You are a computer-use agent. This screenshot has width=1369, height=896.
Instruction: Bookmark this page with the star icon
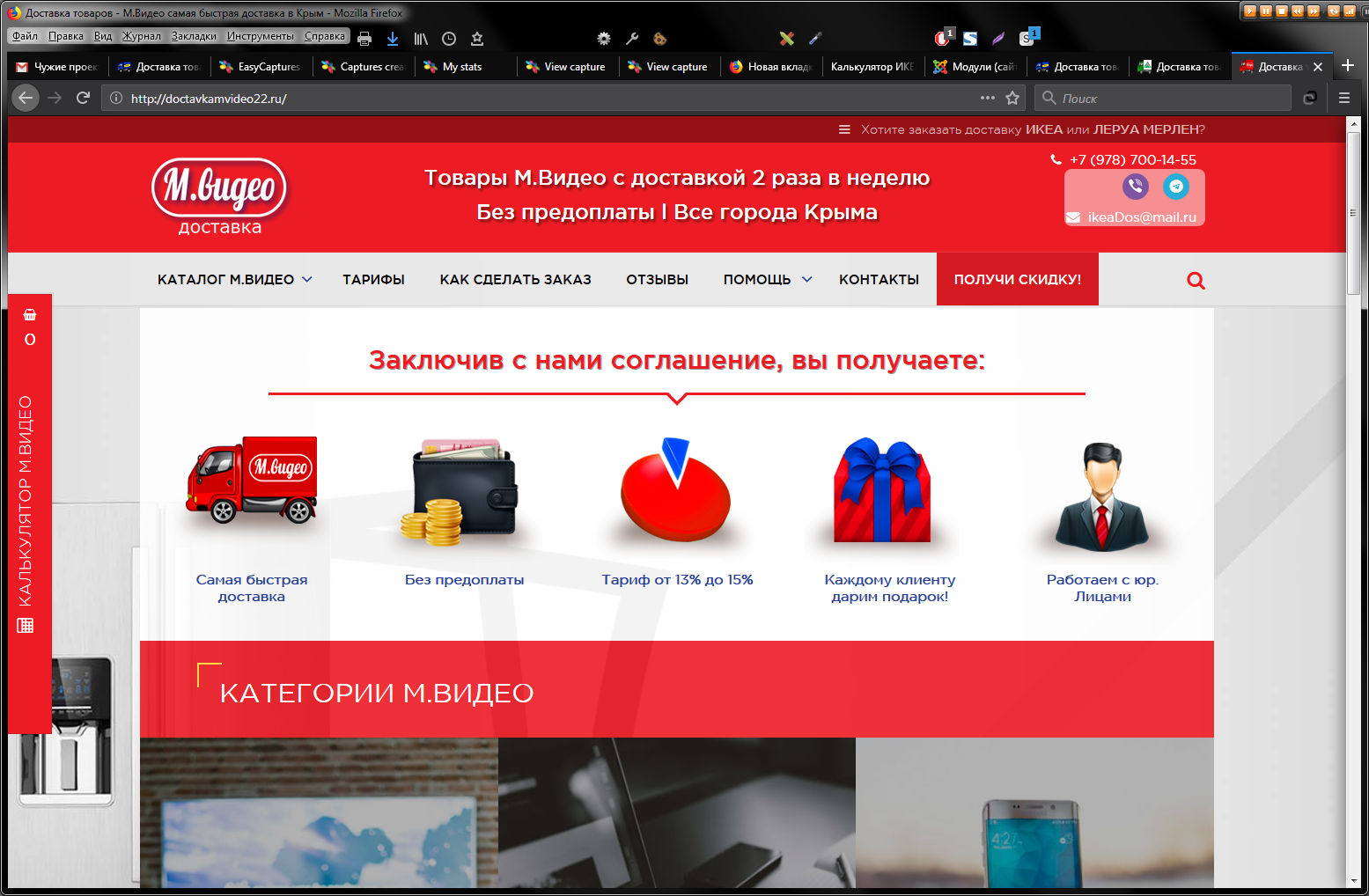pos(1012,98)
